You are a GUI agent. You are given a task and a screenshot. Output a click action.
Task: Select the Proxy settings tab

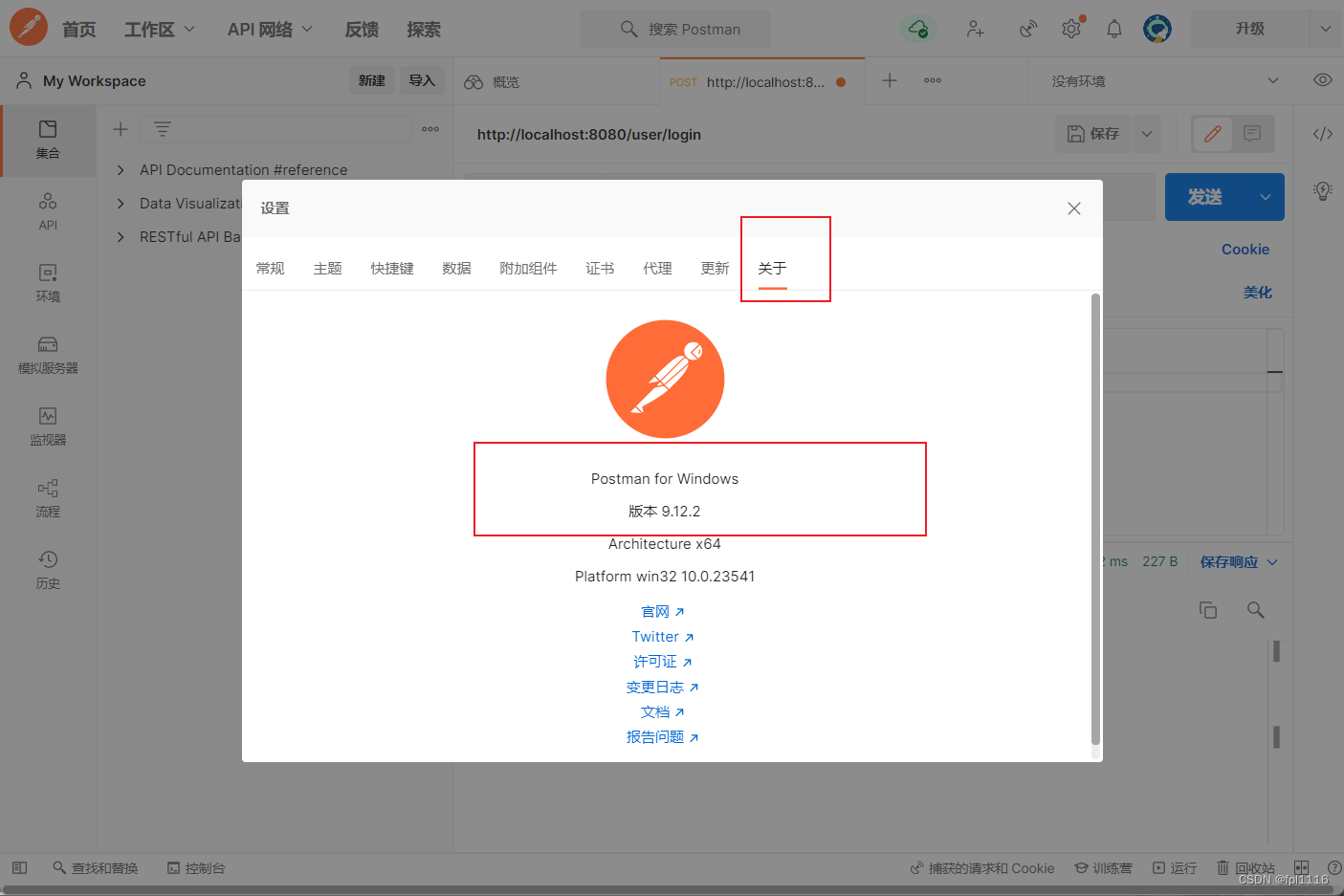(658, 269)
